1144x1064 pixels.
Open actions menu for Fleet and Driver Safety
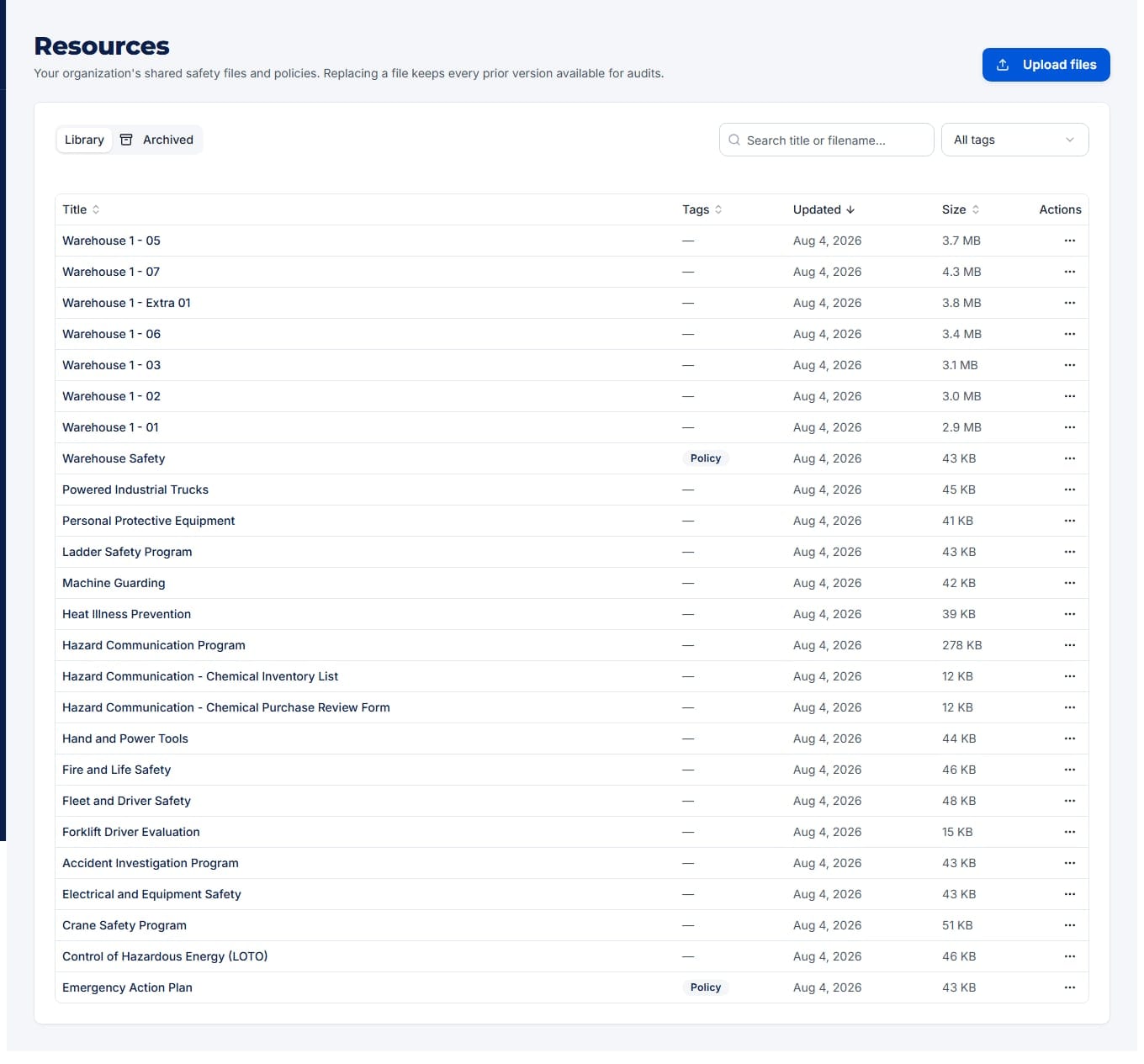click(1069, 801)
